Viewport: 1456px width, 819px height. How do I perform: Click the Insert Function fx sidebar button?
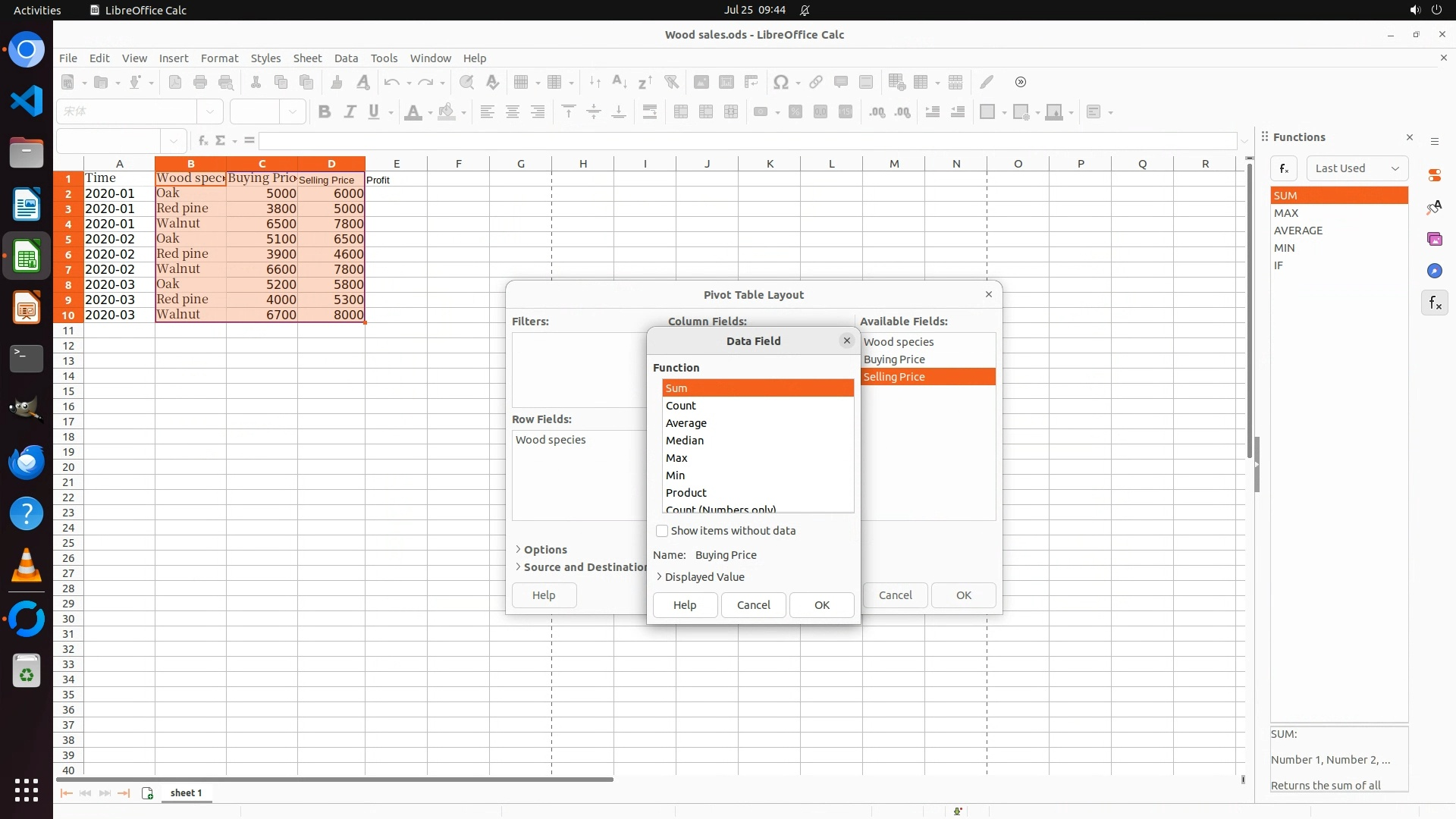(x=1284, y=168)
